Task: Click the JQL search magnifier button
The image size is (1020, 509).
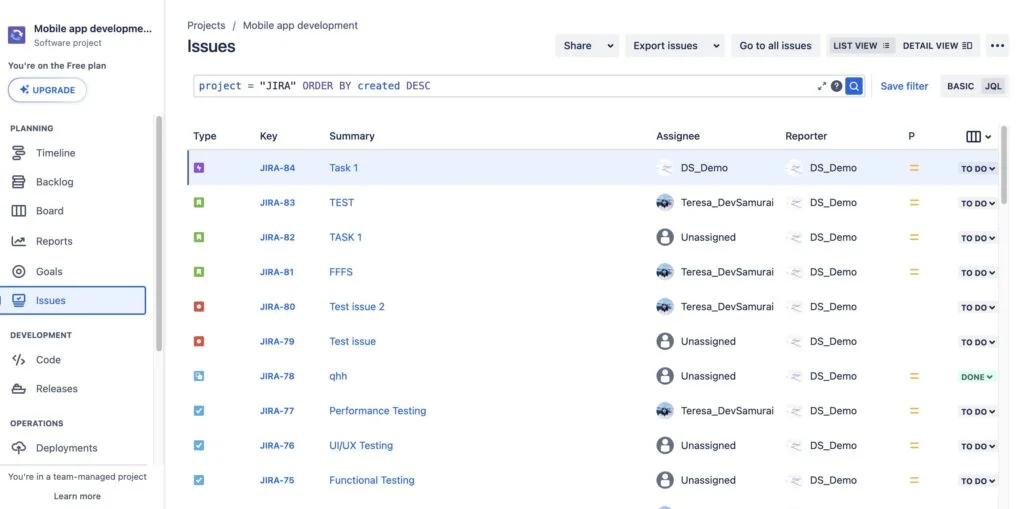Action: click(x=854, y=86)
